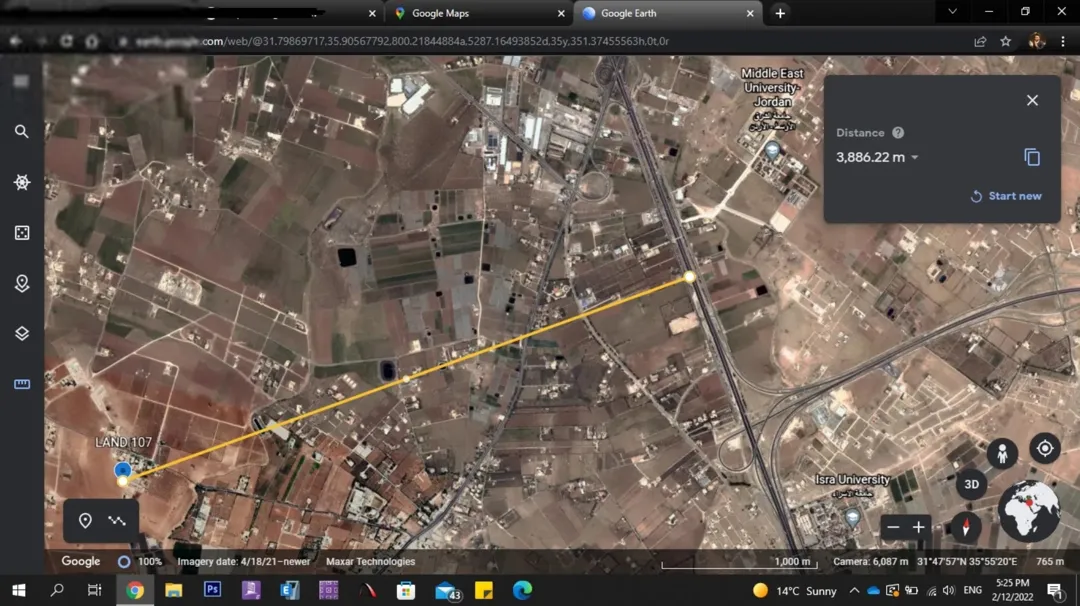Copy the distance to clipboard
1080x606 pixels.
pos(1031,157)
